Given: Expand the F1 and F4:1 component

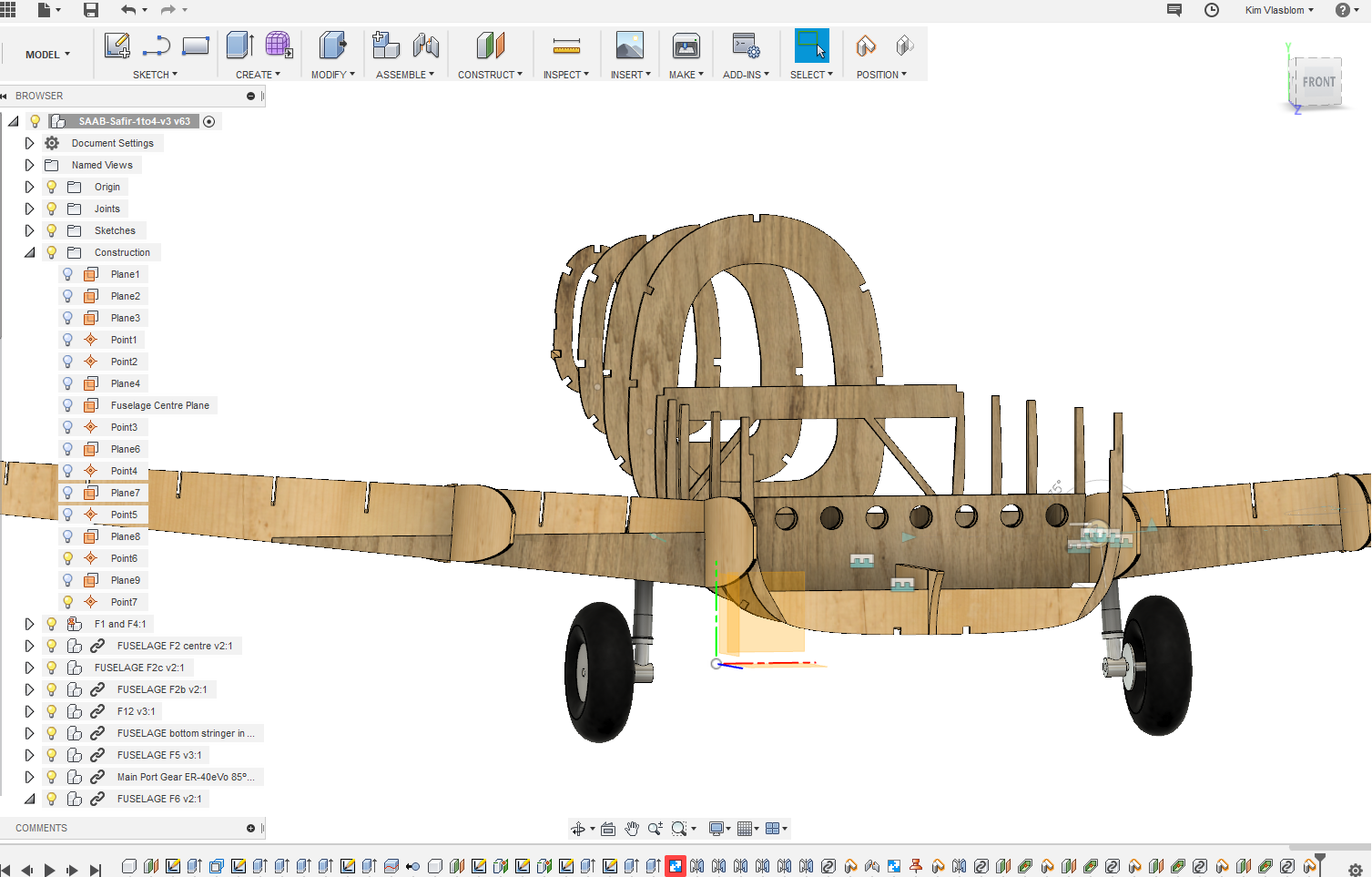Looking at the screenshot, I should (29, 624).
